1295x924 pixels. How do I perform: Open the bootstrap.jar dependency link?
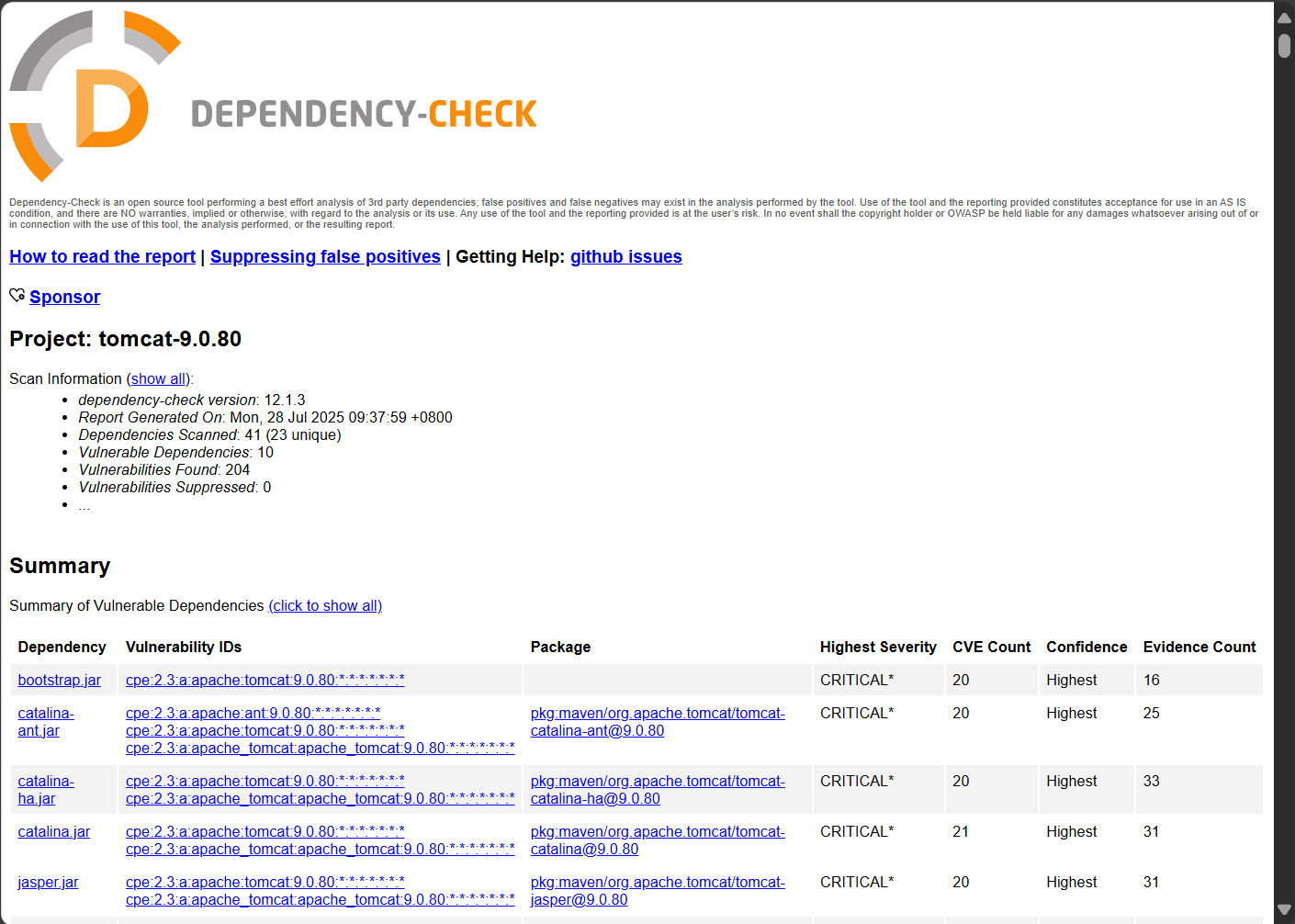60,680
